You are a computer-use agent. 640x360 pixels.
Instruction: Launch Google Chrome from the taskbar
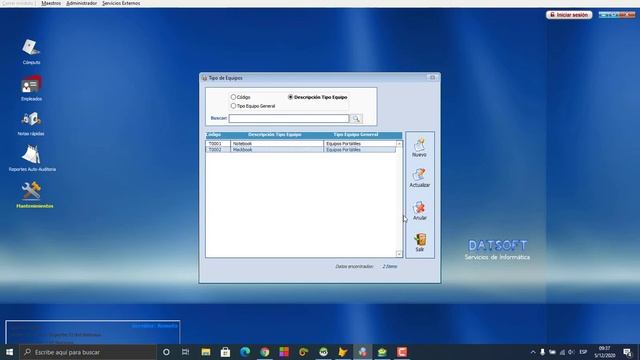tap(264, 352)
